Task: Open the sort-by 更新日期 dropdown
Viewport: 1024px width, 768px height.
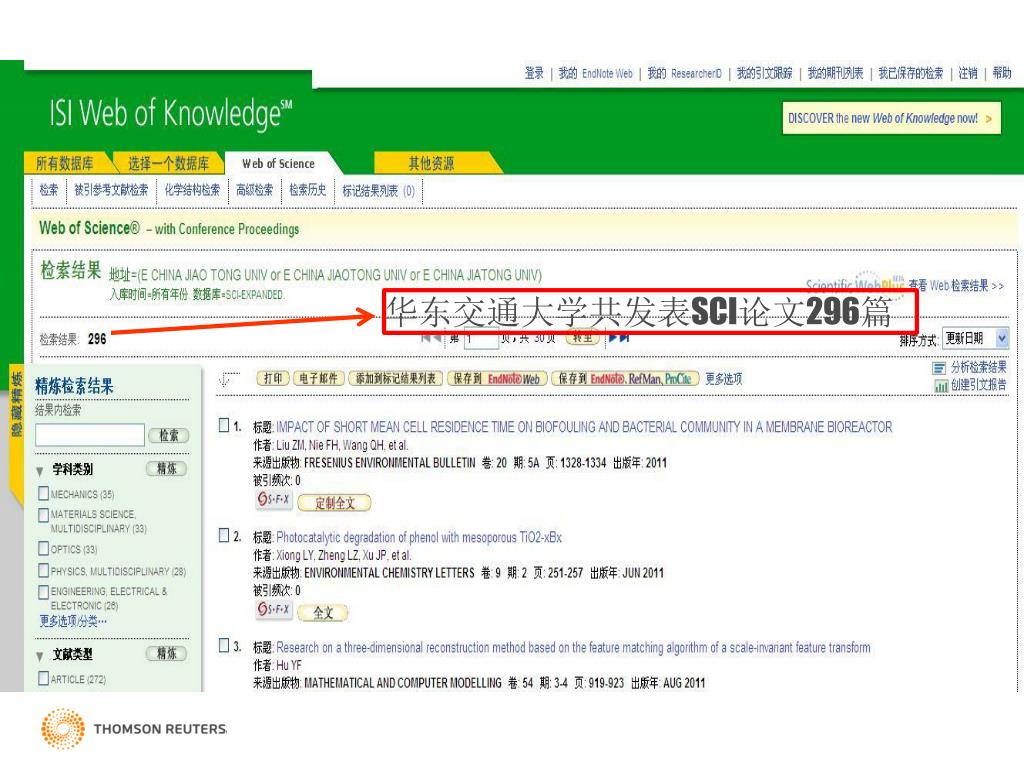Action: coord(976,338)
